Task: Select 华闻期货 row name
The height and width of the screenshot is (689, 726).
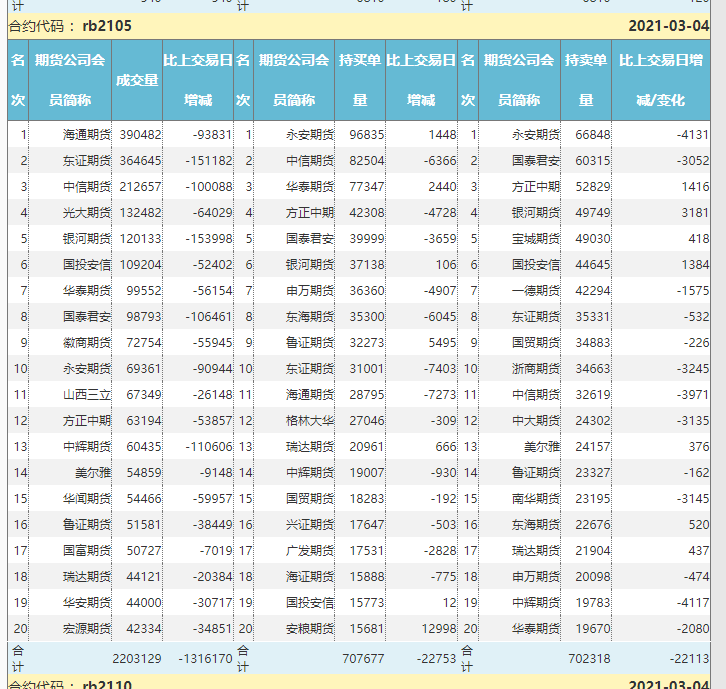Action: point(87,499)
